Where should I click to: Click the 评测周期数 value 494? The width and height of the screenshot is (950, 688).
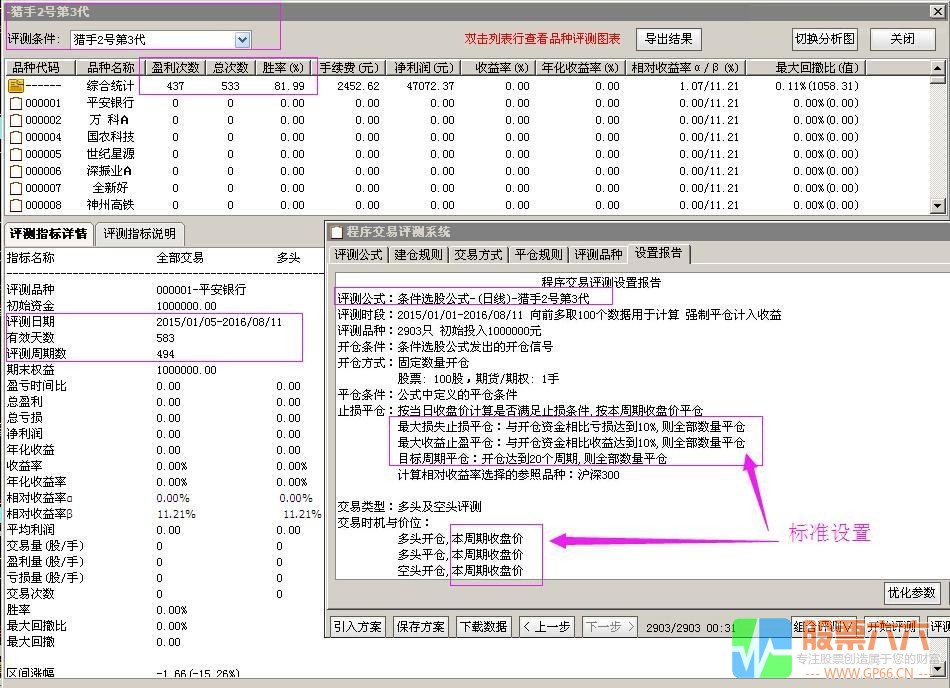[x=165, y=354]
